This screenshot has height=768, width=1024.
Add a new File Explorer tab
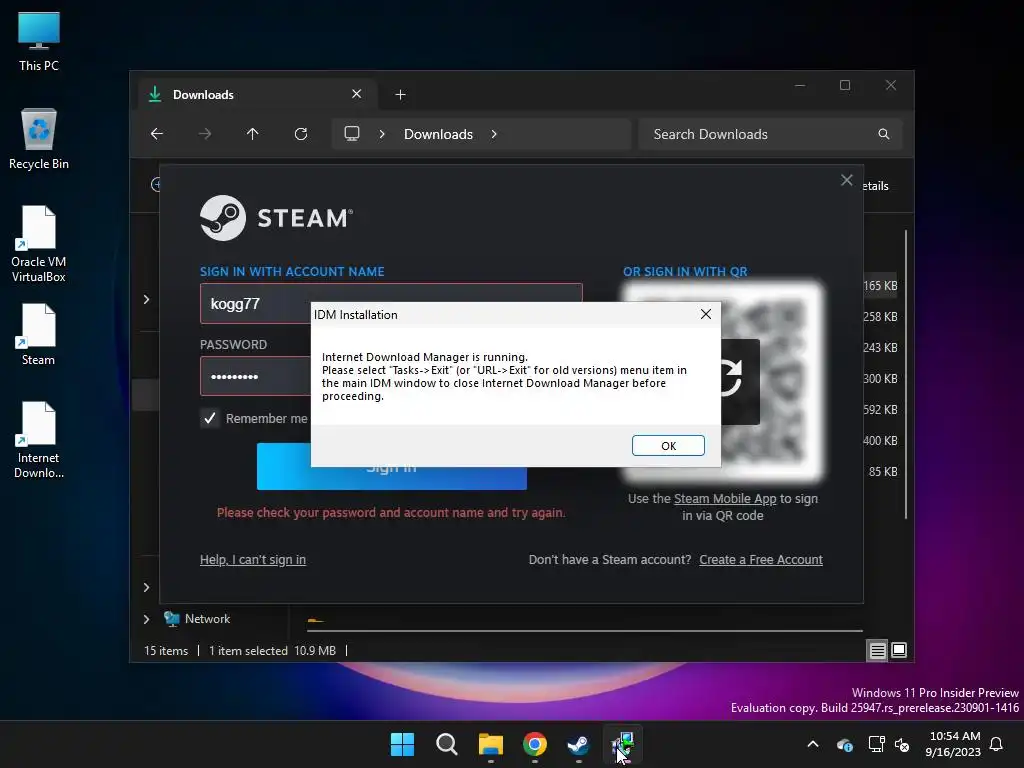pos(400,95)
